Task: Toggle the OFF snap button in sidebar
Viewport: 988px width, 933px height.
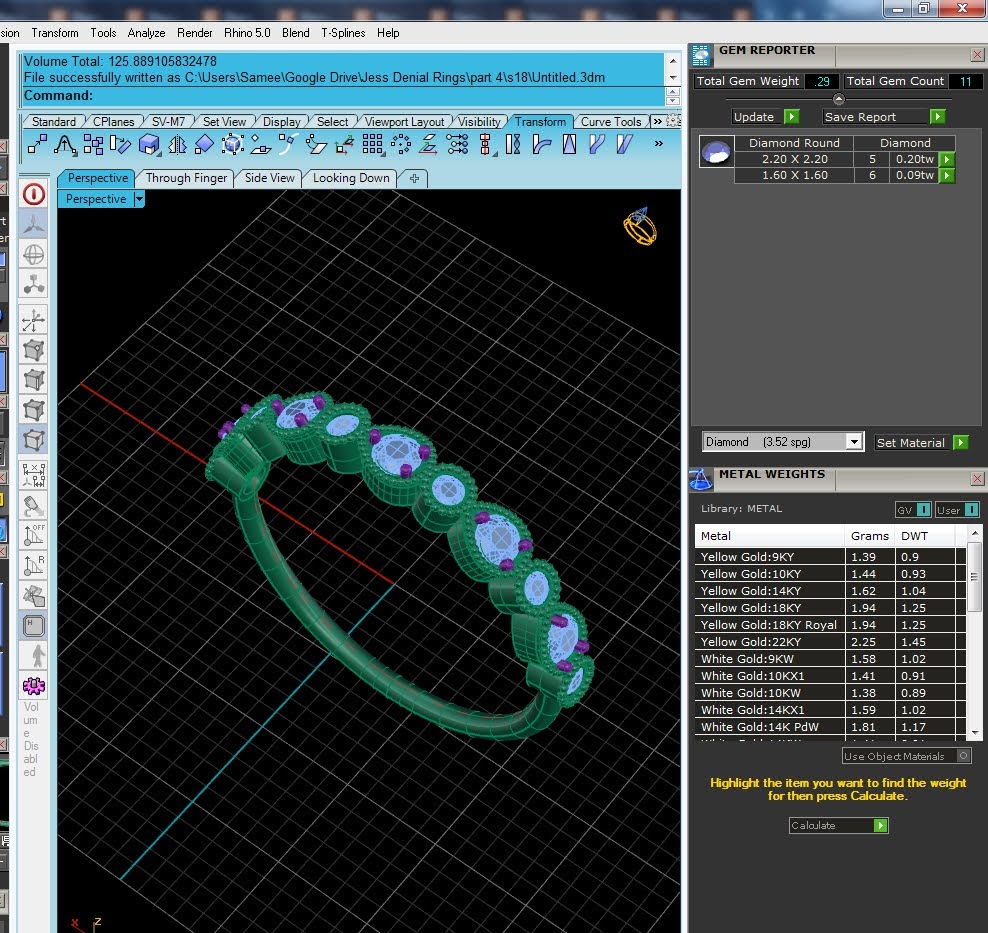Action: pyautogui.click(x=34, y=534)
